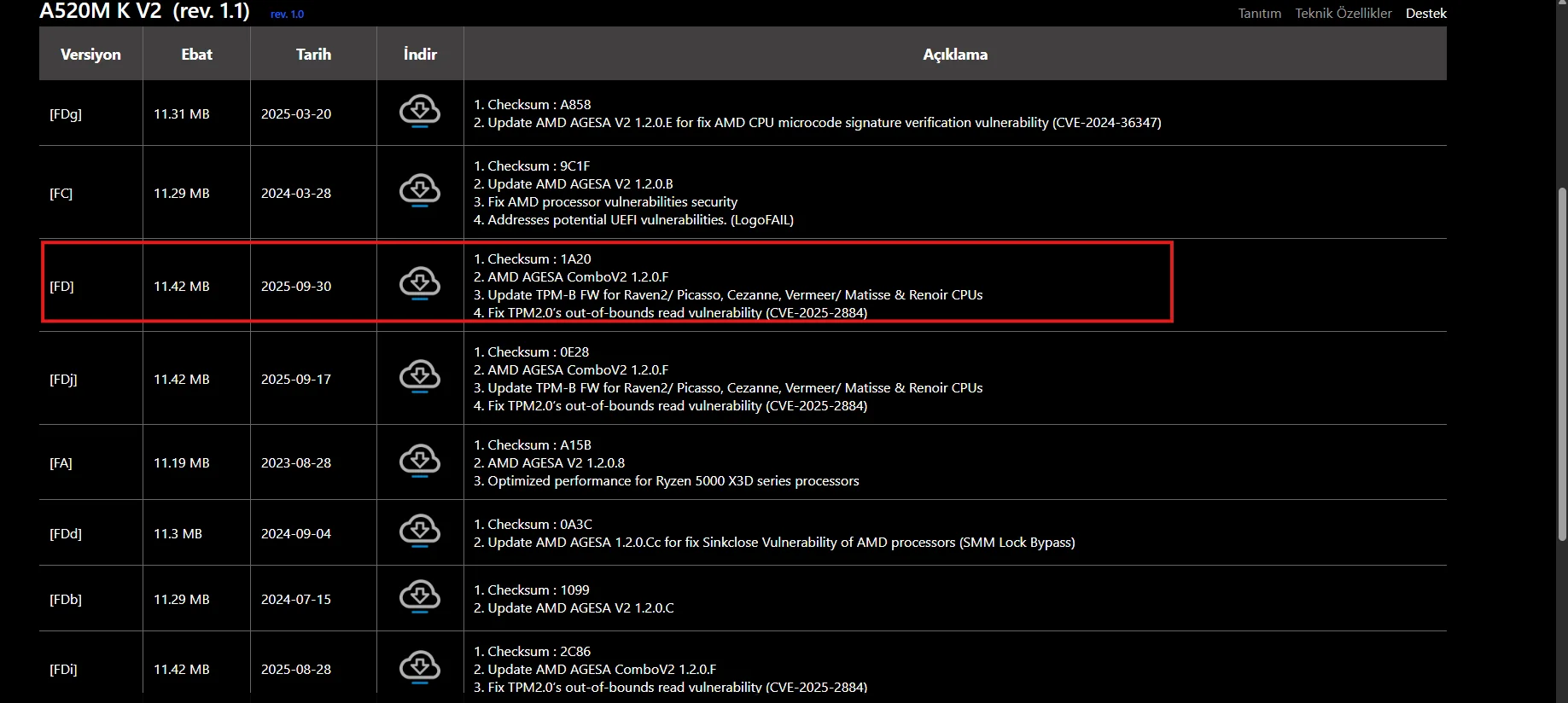Download BIOS version FDd

point(420,532)
